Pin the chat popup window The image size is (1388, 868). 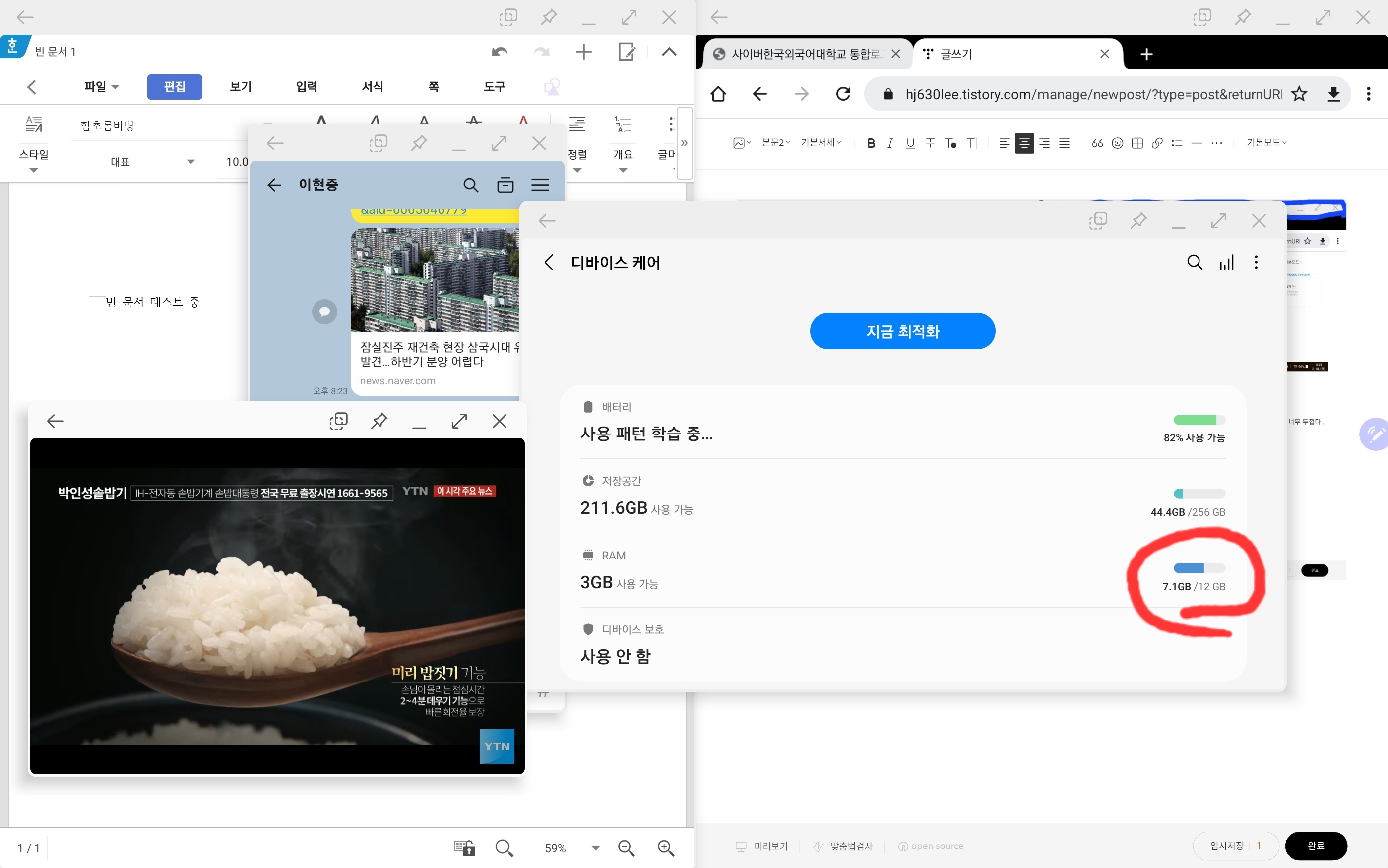(419, 143)
